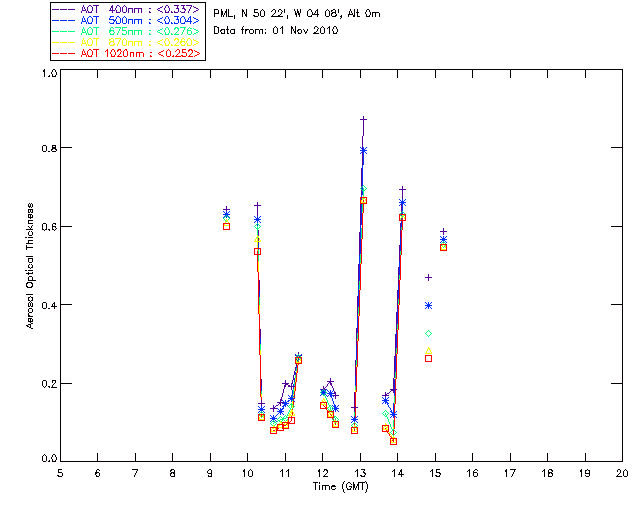The image size is (640, 512).
Task: Click the purple dashed line sample in legend
Action: (x=63, y=9)
